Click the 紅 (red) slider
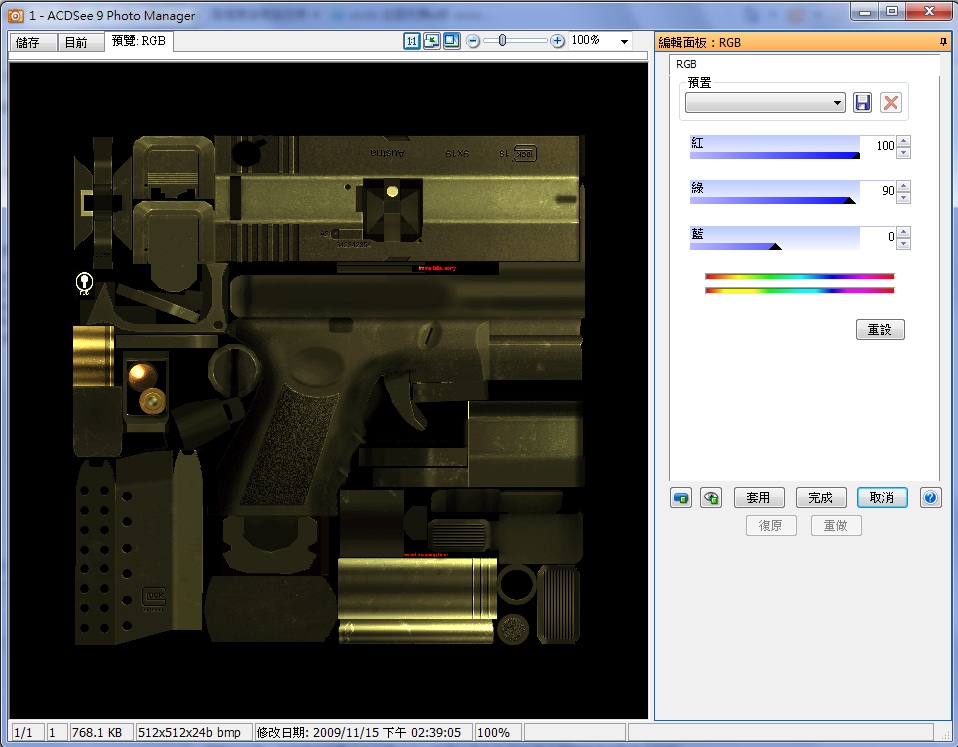The image size is (958, 747). (x=775, y=147)
